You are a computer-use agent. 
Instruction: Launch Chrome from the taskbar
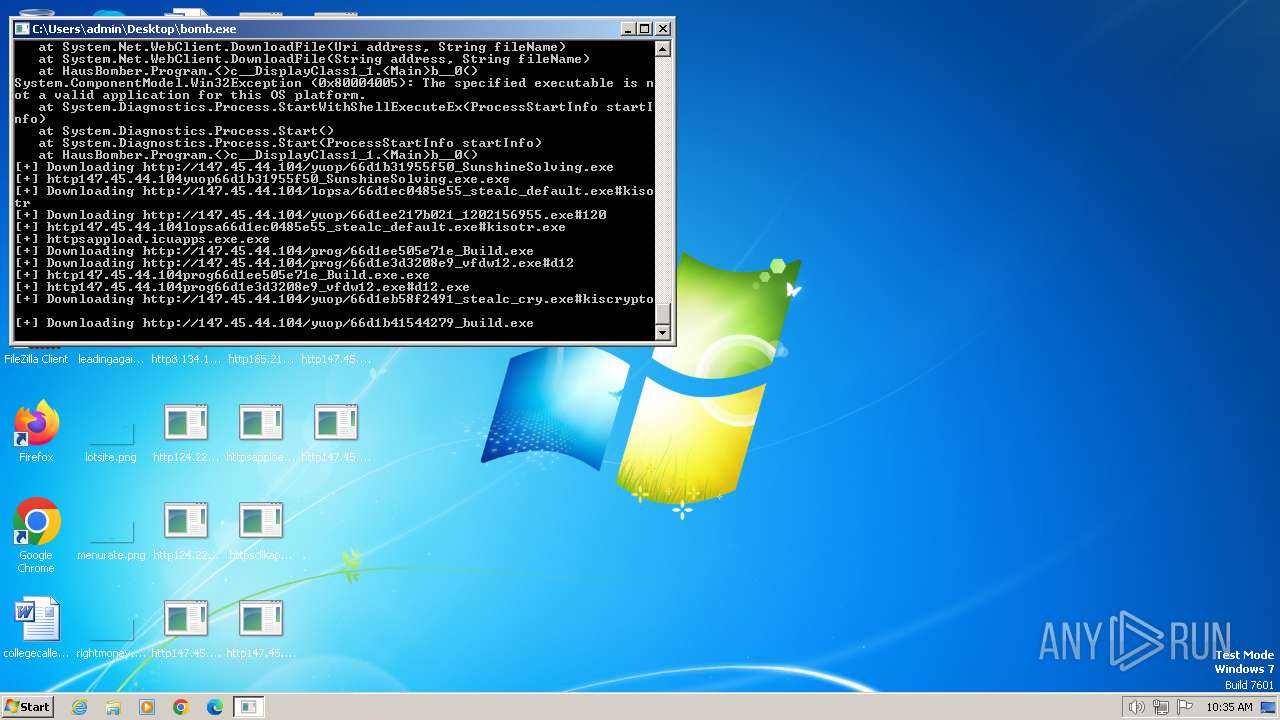coord(181,707)
